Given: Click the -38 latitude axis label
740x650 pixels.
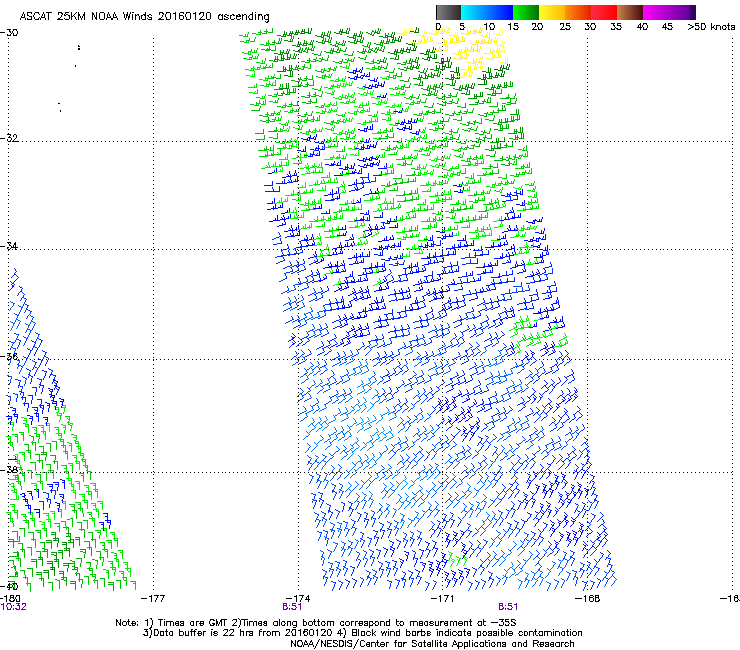Looking at the screenshot, I should click(x=9, y=470).
